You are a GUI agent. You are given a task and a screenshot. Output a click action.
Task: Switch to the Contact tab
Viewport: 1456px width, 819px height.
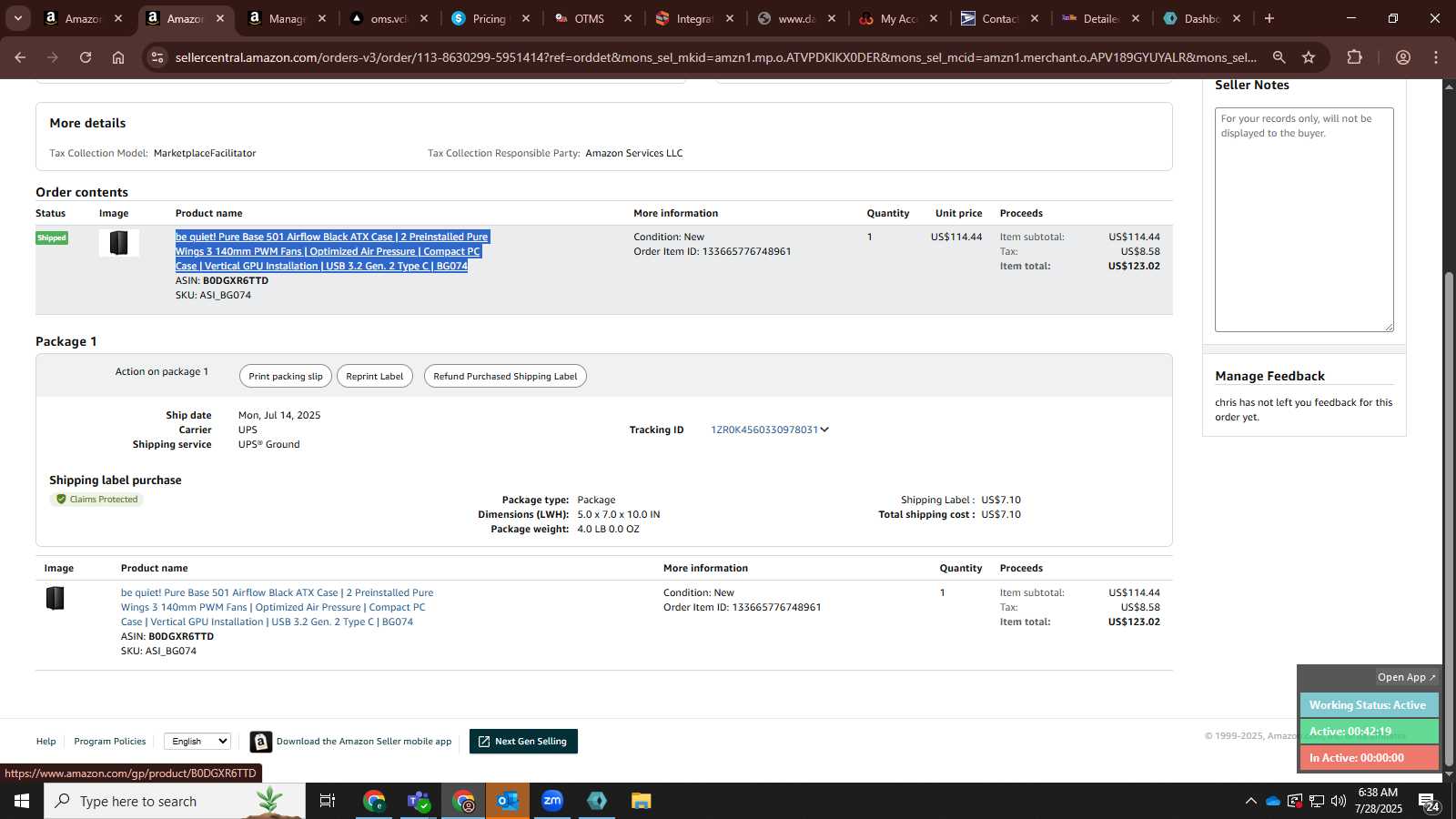[x=999, y=18]
